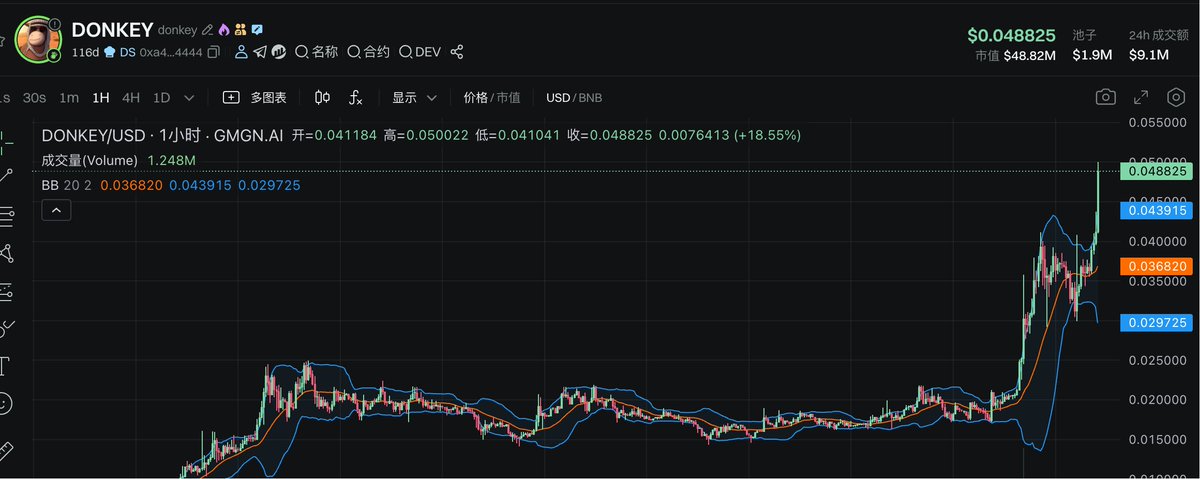Image resolution: width=1200 pixels, height=479 pixels.
Task: Switch denomination to BNB
Action: (x=589, y=98)
